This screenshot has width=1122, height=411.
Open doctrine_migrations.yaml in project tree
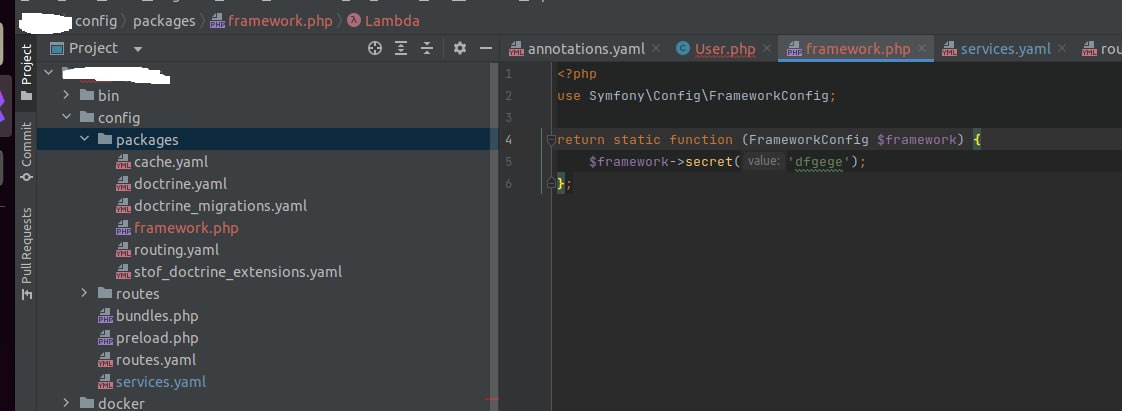coord(220,206)
